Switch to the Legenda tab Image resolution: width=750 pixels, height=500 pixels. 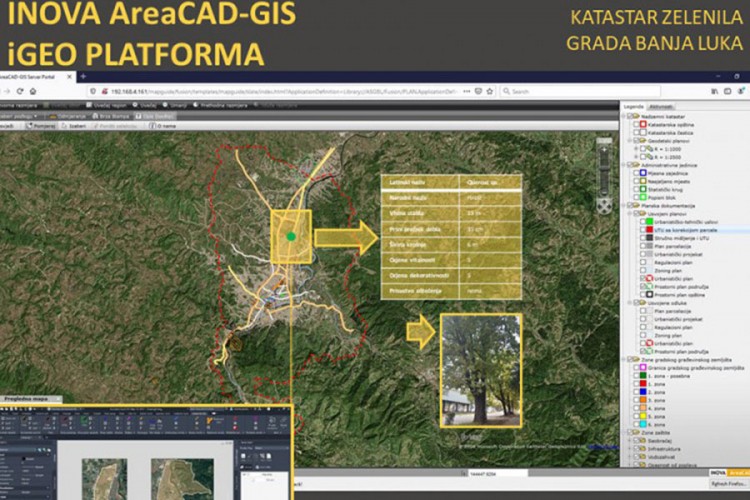click(x=633, y=107)
